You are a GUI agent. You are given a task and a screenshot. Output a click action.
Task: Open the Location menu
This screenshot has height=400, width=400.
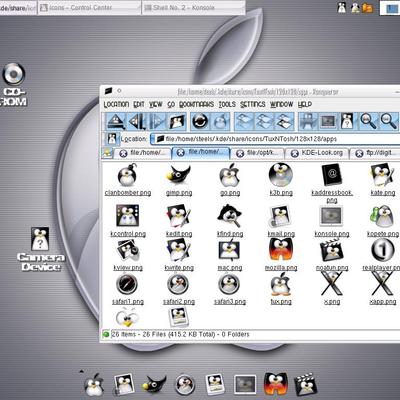(x=116, y=104)
